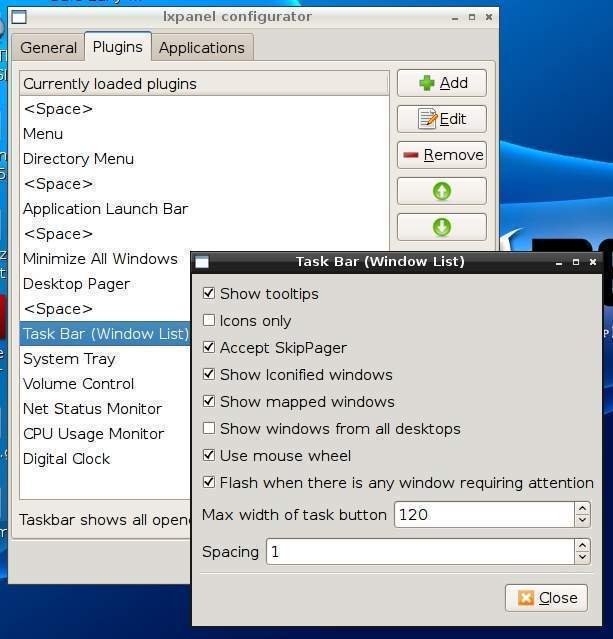Image resolution: width=613 pixels, height=639 pixels.
Task: Close the Task Bar settings dialog
Action: point(546,598)
